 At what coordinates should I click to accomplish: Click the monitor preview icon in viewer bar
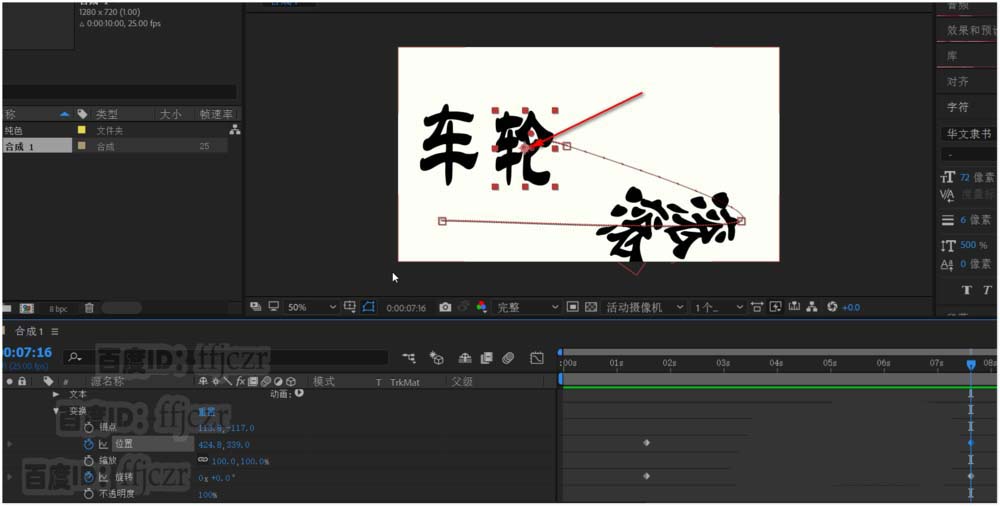(x=274, y=307)
